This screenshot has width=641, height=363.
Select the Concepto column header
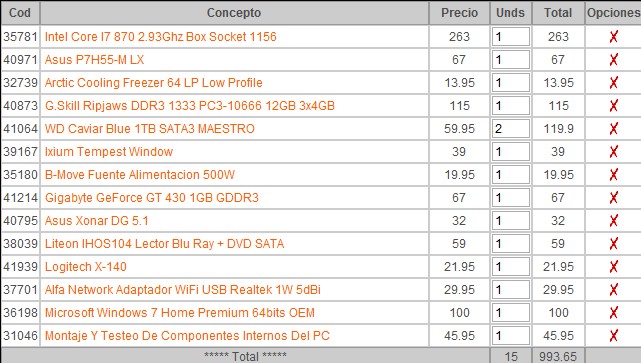coord(234,13)
